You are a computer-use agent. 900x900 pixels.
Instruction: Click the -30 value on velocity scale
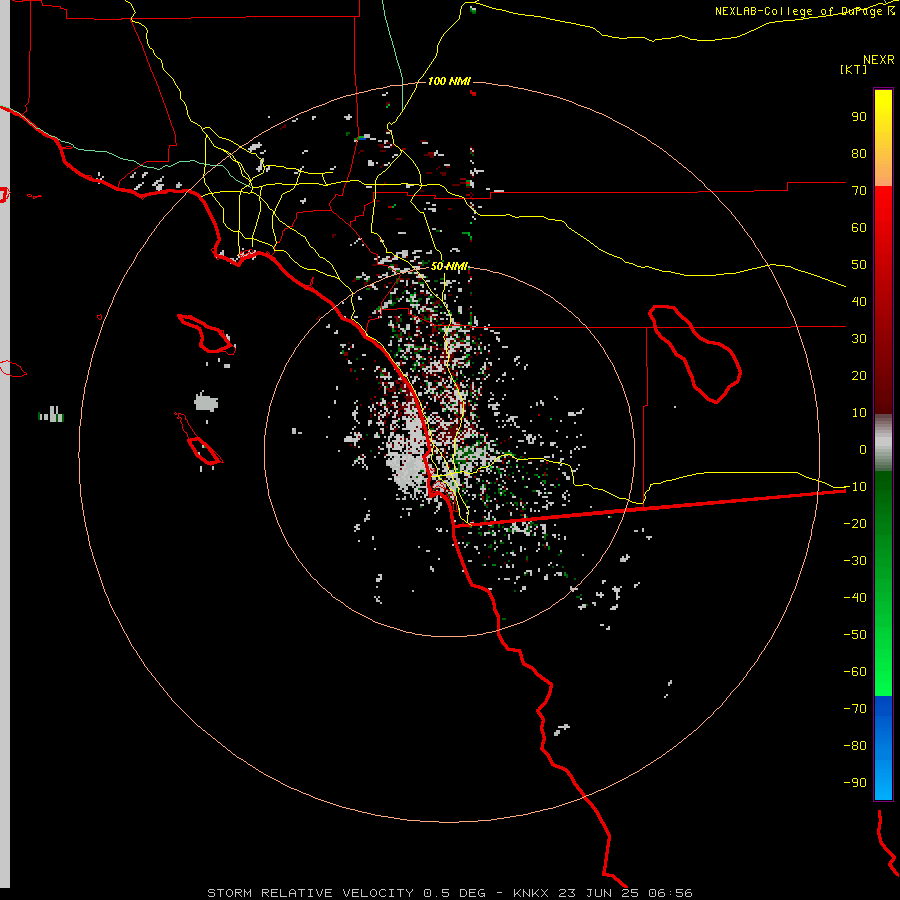tap(855, 561)
